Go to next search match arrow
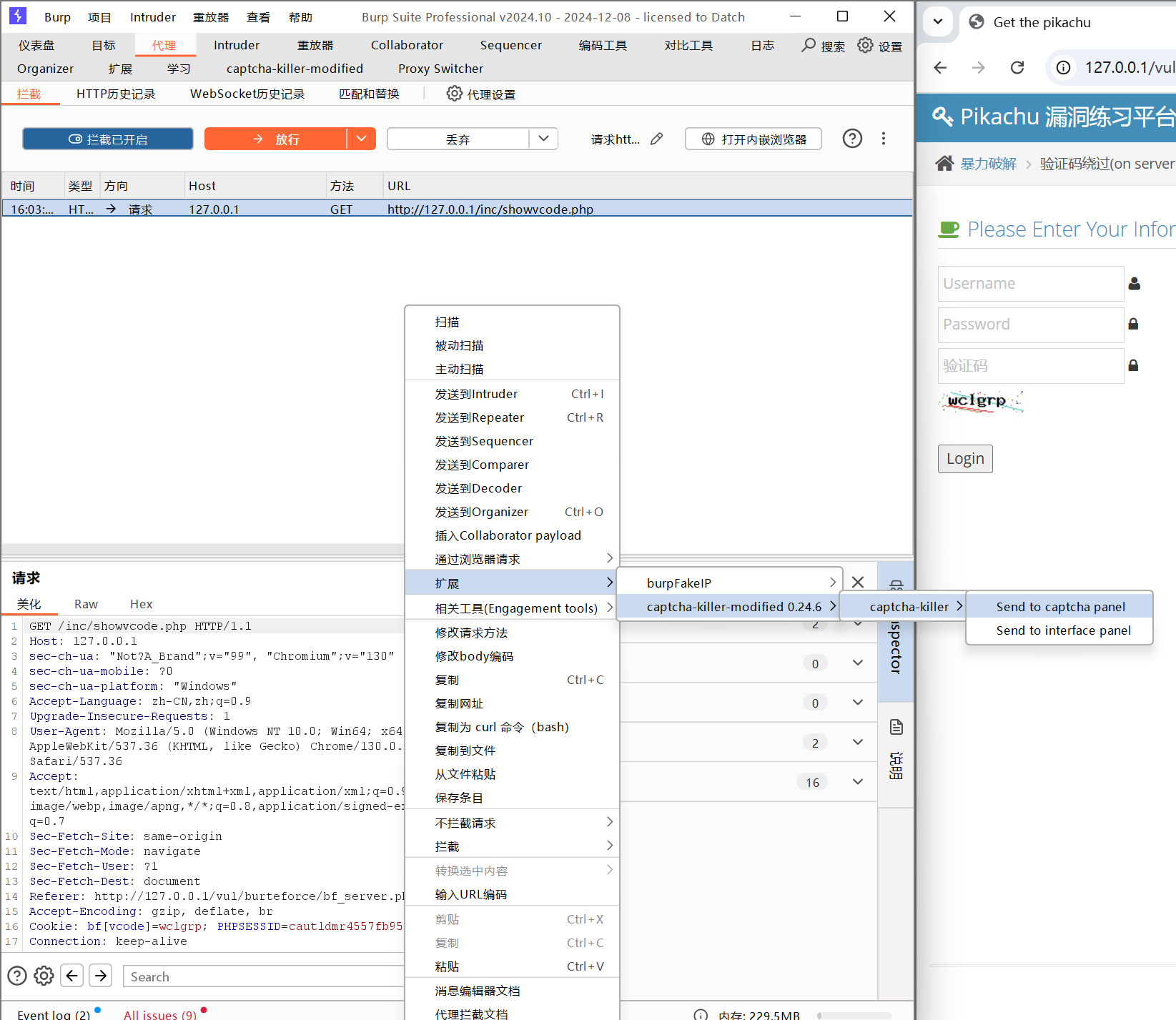The height and width of the screenshot is (1020, 1176). click(x=101, y=976)
